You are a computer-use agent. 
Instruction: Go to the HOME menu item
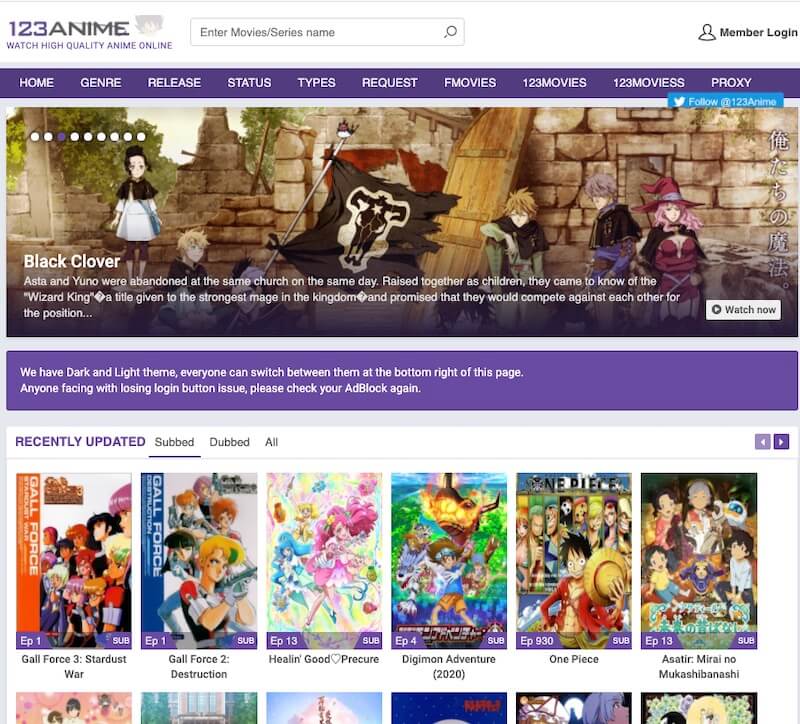36,83
